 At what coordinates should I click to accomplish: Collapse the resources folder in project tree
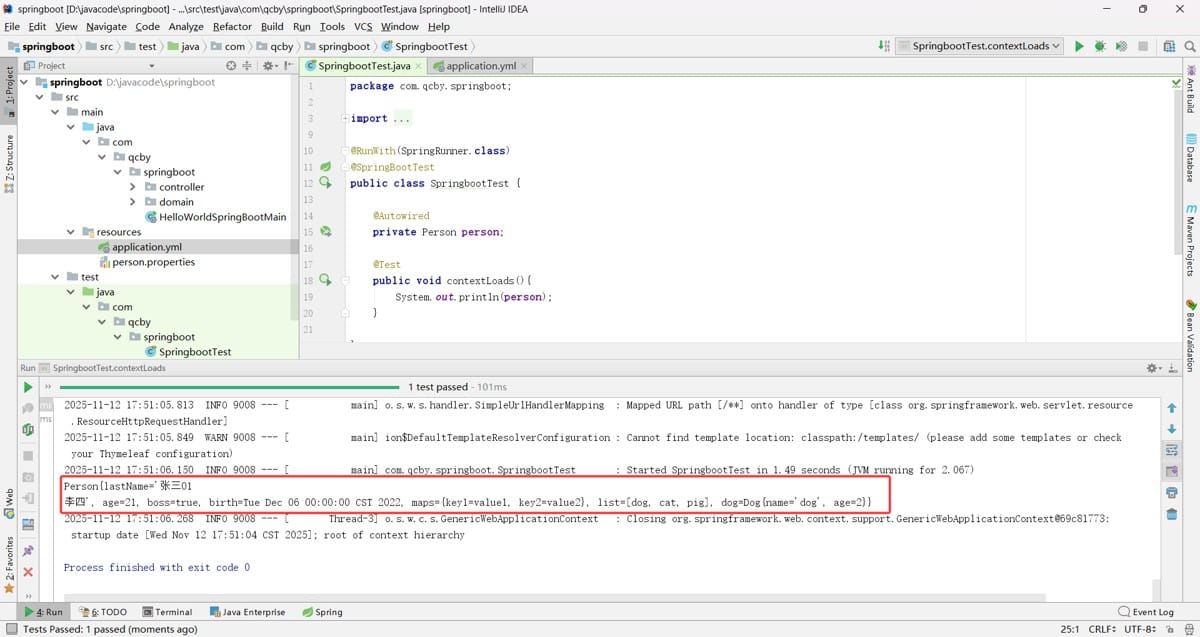click(x=71, y=232)
